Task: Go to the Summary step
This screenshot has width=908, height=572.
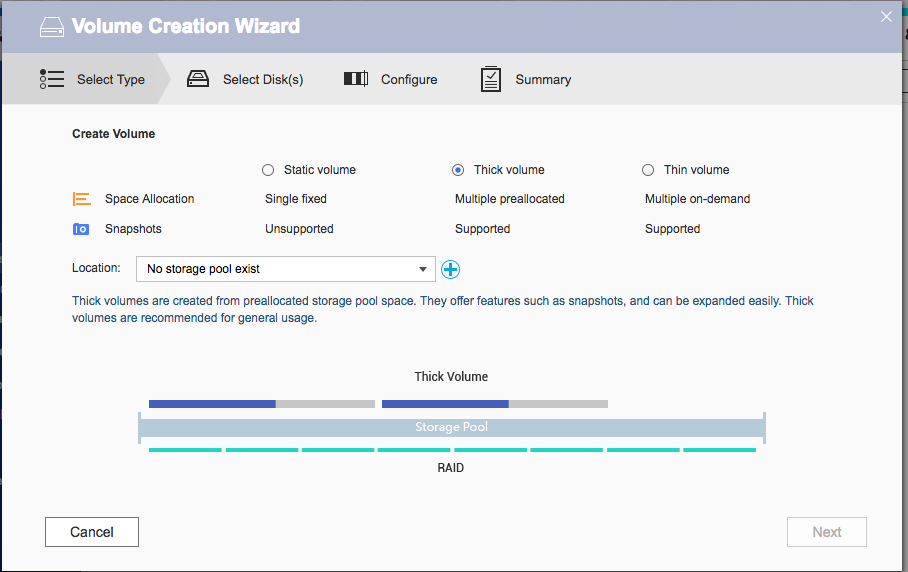Action: pos(543,79)
